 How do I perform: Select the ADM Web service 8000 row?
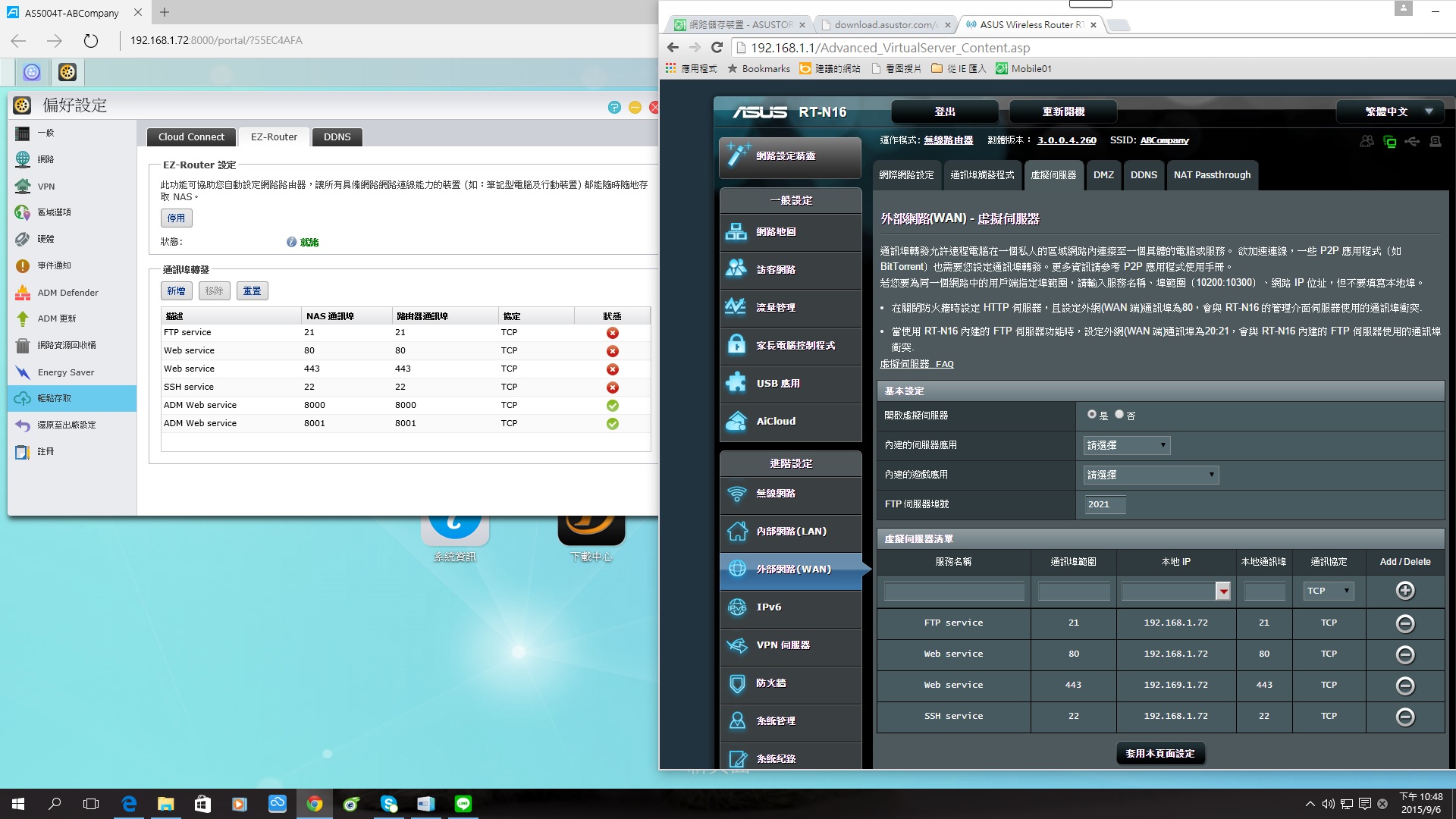pyautogui.click(x=406, y=406)
